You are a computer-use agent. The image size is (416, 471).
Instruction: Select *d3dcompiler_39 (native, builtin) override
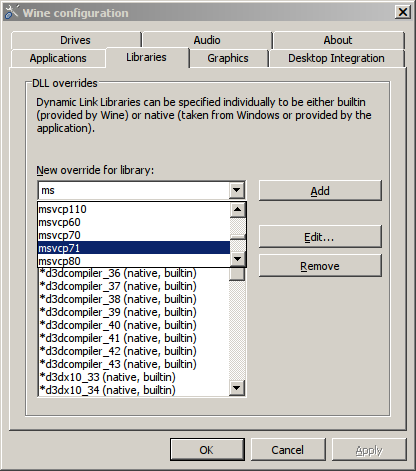point(134,312)
